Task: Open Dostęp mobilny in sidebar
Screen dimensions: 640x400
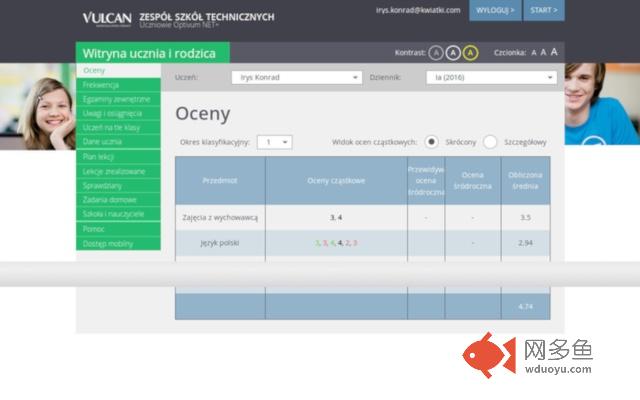Action: point(118,244)
